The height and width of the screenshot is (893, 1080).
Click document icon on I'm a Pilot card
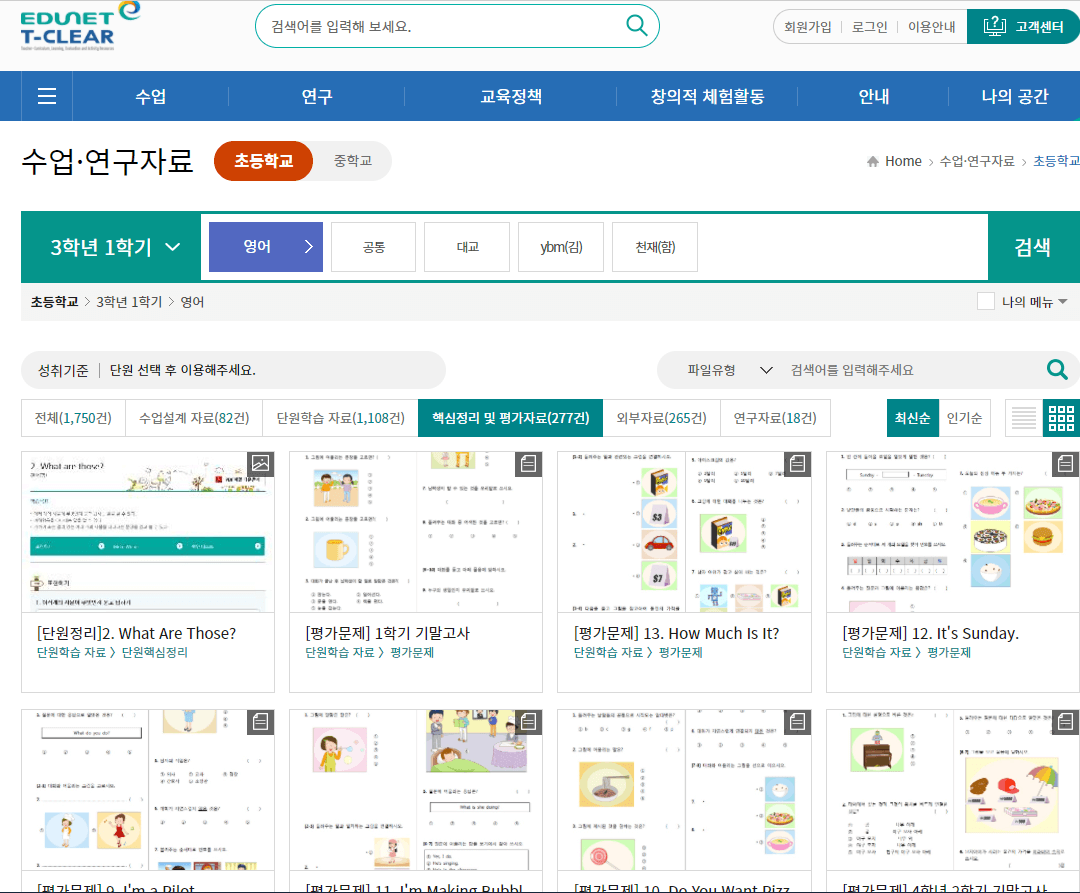[260, 722]
